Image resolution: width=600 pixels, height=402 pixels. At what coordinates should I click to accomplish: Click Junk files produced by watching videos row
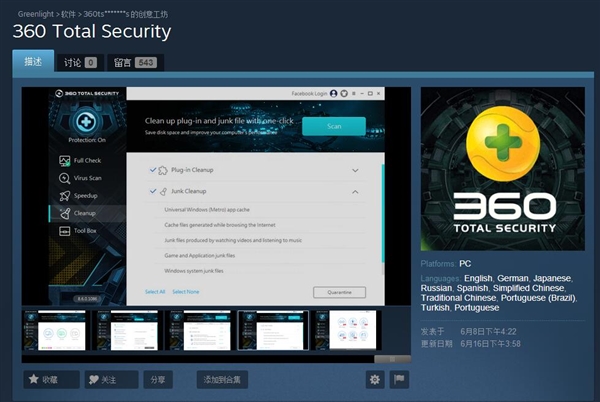[260, 240]
